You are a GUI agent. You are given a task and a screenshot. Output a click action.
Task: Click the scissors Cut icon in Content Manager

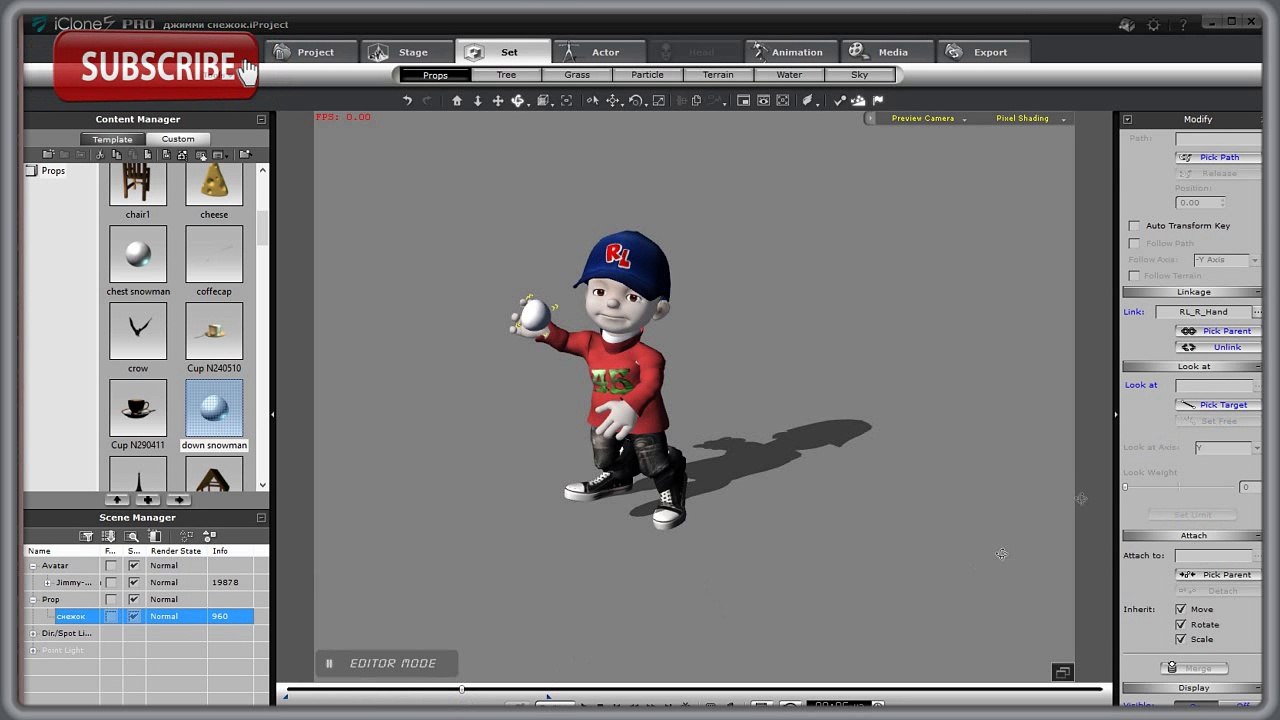100,155
